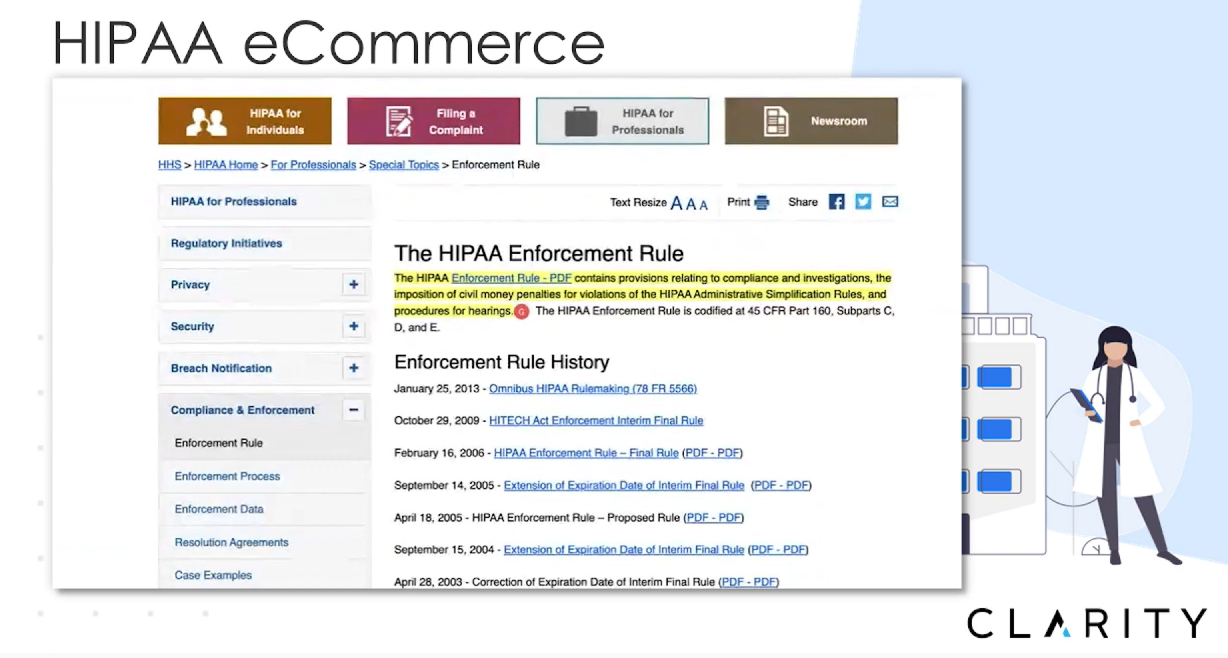Viewport: 1228px width, 658px height.
Task: Go to Special Topics breadcrumb link
Action: tap(404, 165)
